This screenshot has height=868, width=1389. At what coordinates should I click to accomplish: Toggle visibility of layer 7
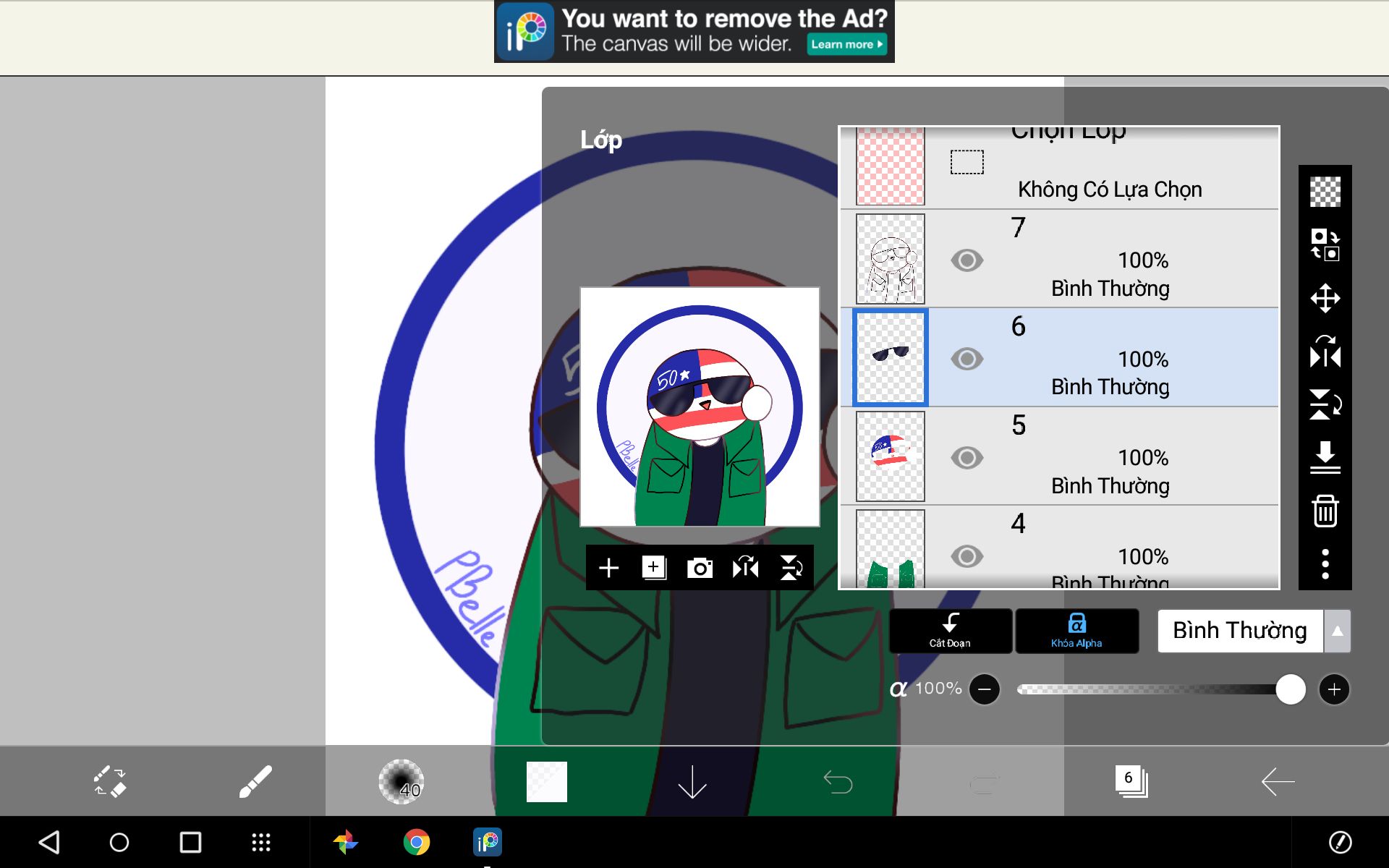[x=967, y=260]
